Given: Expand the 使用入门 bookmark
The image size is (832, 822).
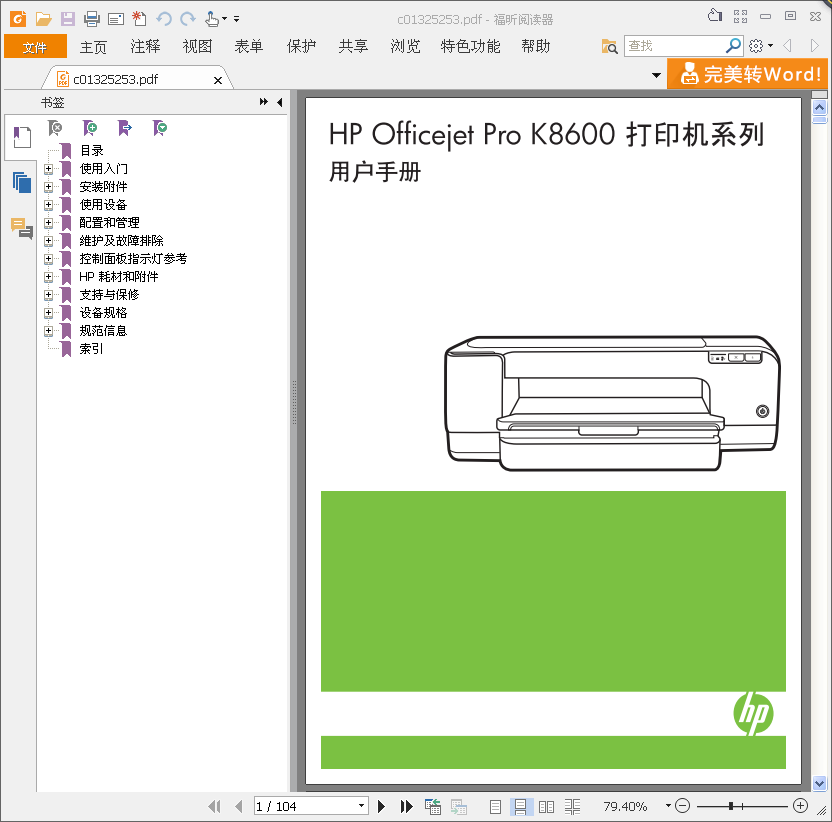Looking at the screenshot, I should click(48, 169).
